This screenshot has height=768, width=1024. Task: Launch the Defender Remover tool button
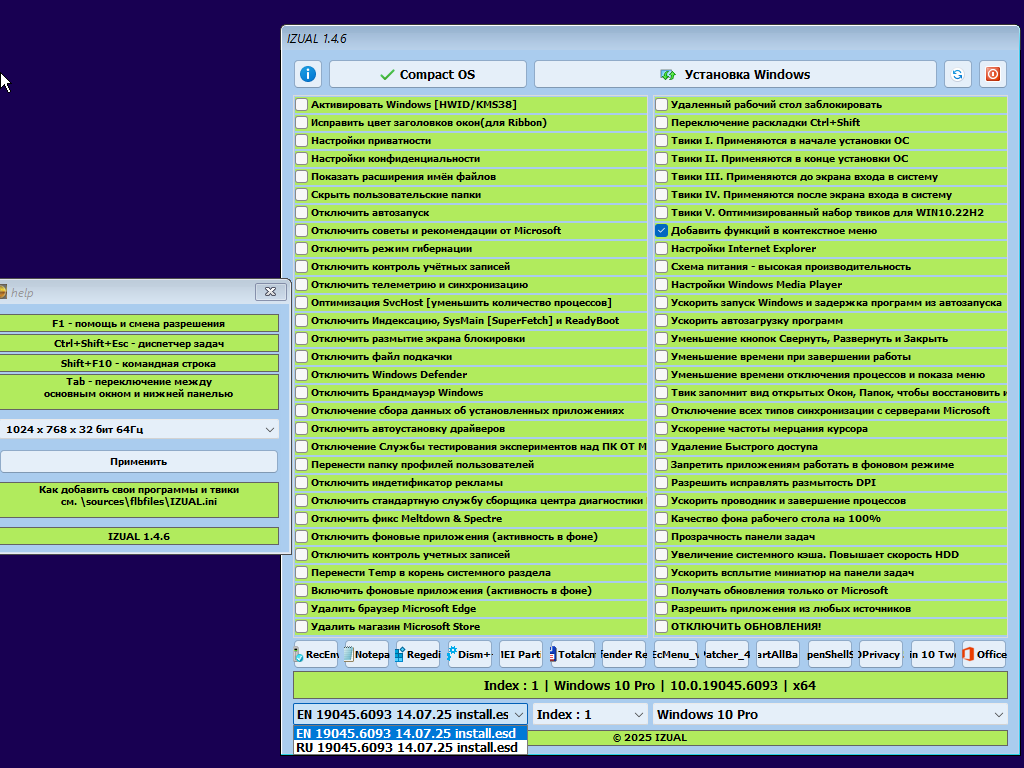tap(624, 654)
